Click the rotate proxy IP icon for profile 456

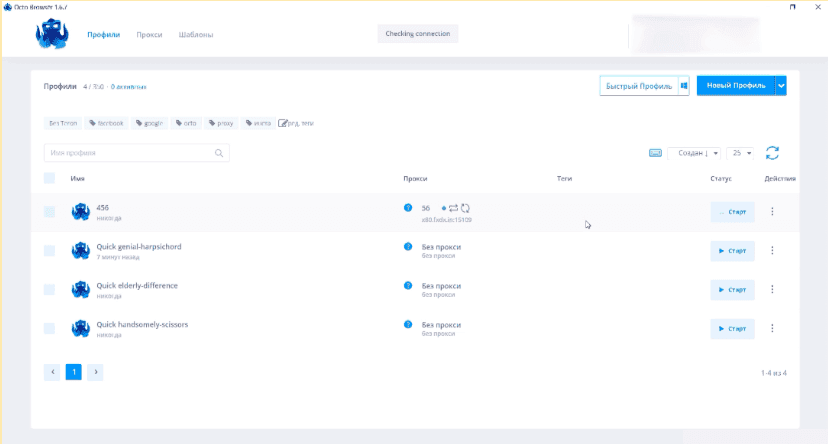tap(466, 208)
